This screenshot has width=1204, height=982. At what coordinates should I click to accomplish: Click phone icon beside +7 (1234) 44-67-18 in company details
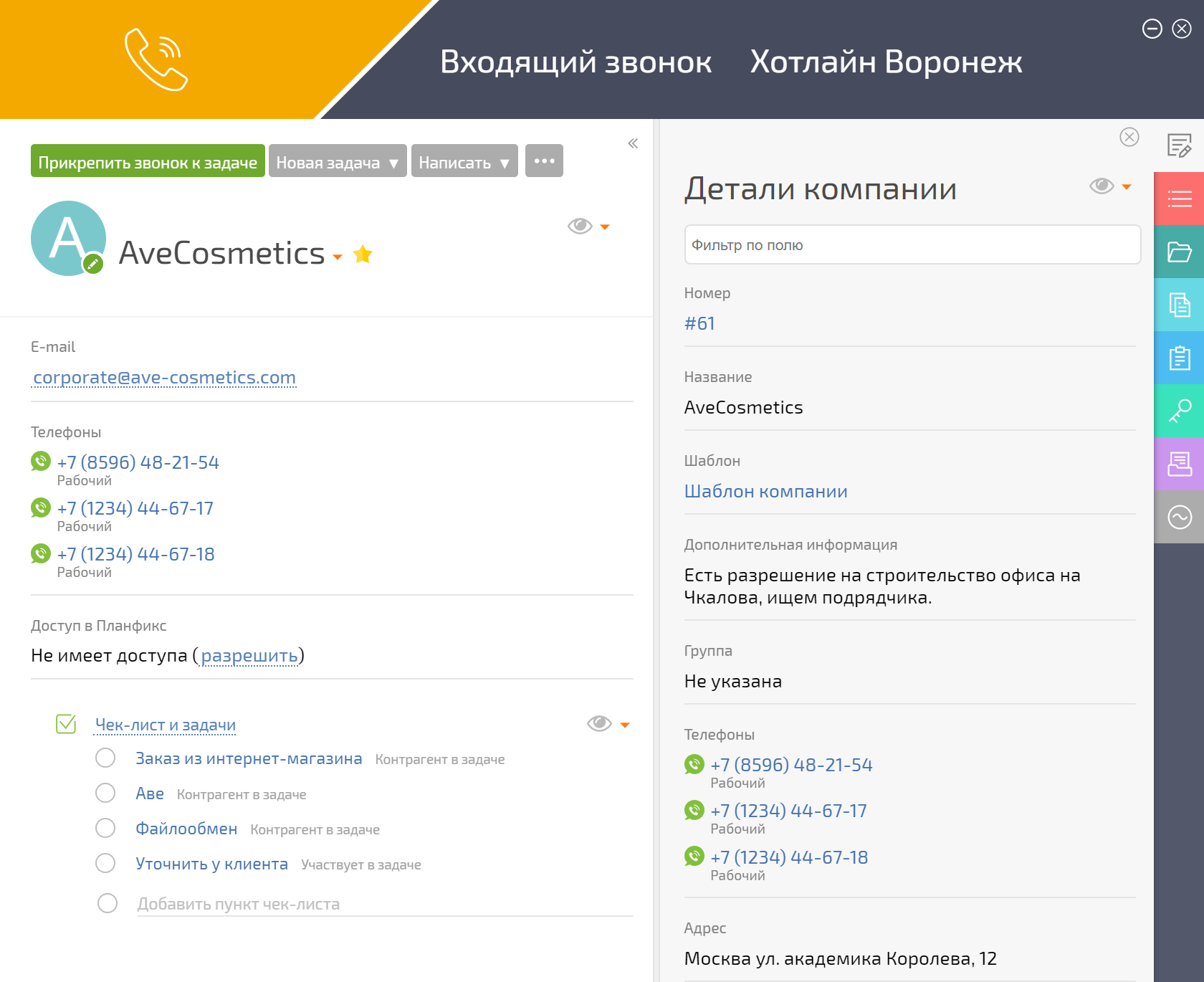[x=694, y=856]
